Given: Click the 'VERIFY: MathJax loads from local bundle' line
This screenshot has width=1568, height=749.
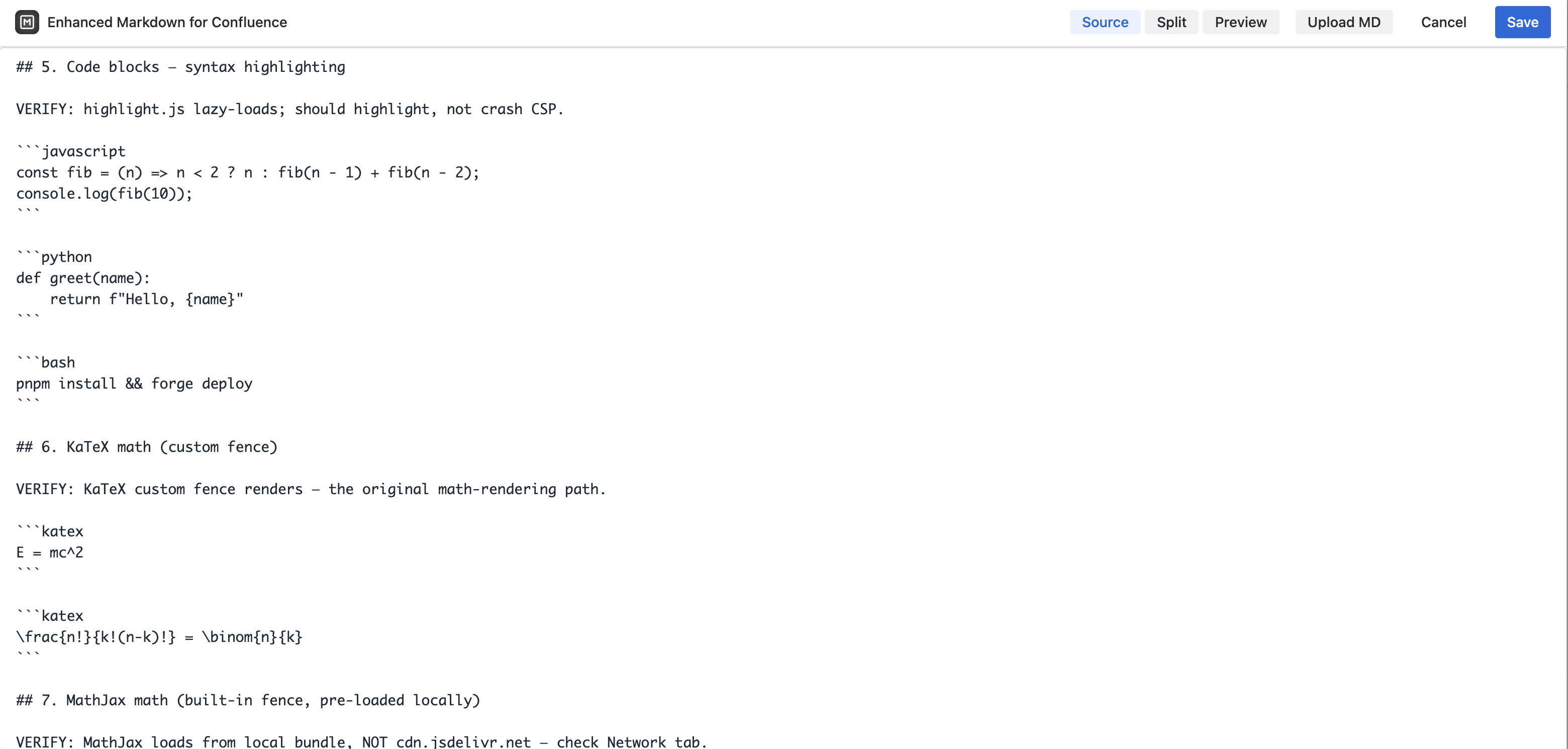Looking at the screenshot, I should pyautogui.click(x=361, y=741).
